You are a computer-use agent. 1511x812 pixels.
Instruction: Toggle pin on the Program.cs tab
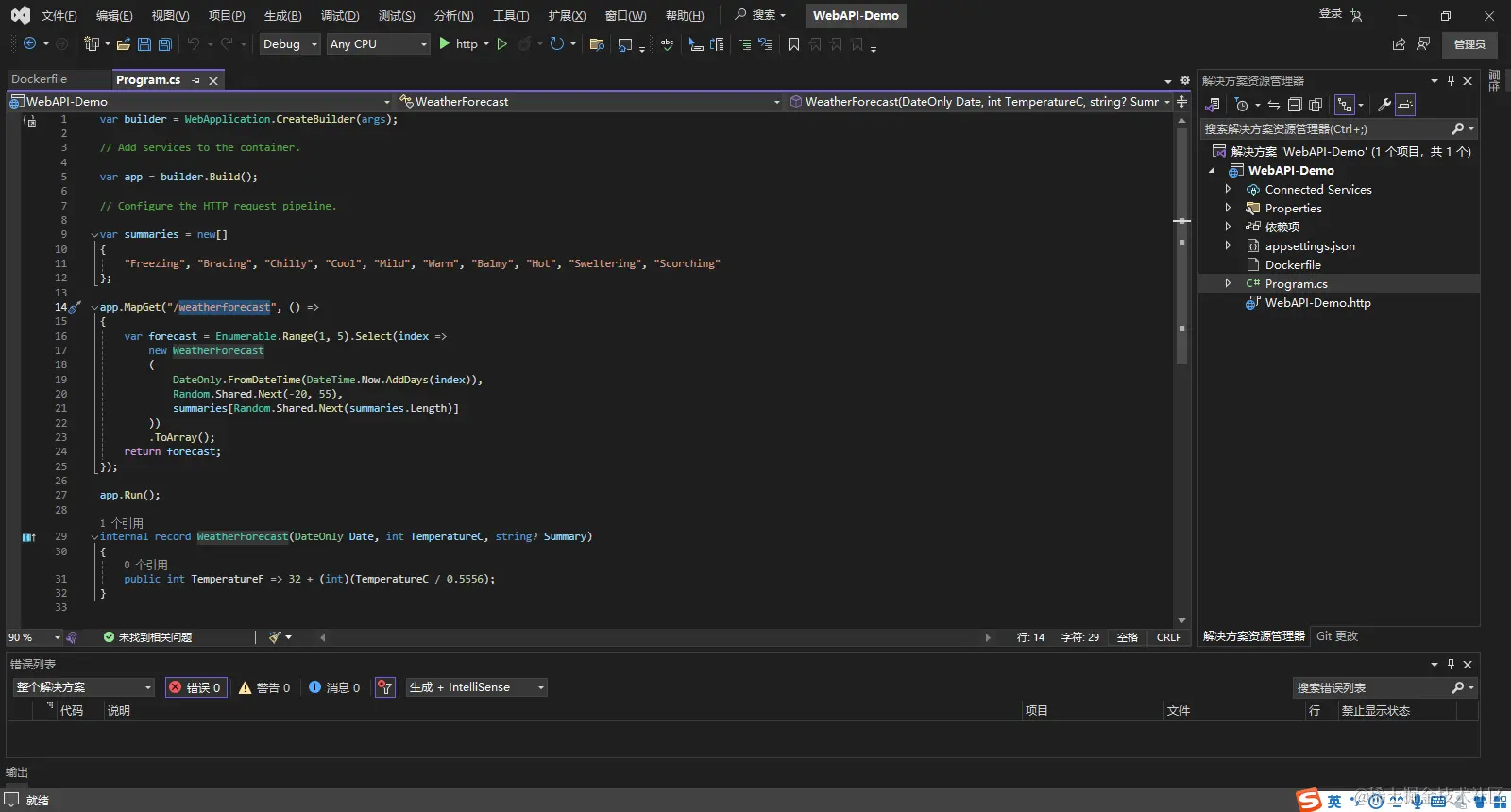(x=196, y=81)
